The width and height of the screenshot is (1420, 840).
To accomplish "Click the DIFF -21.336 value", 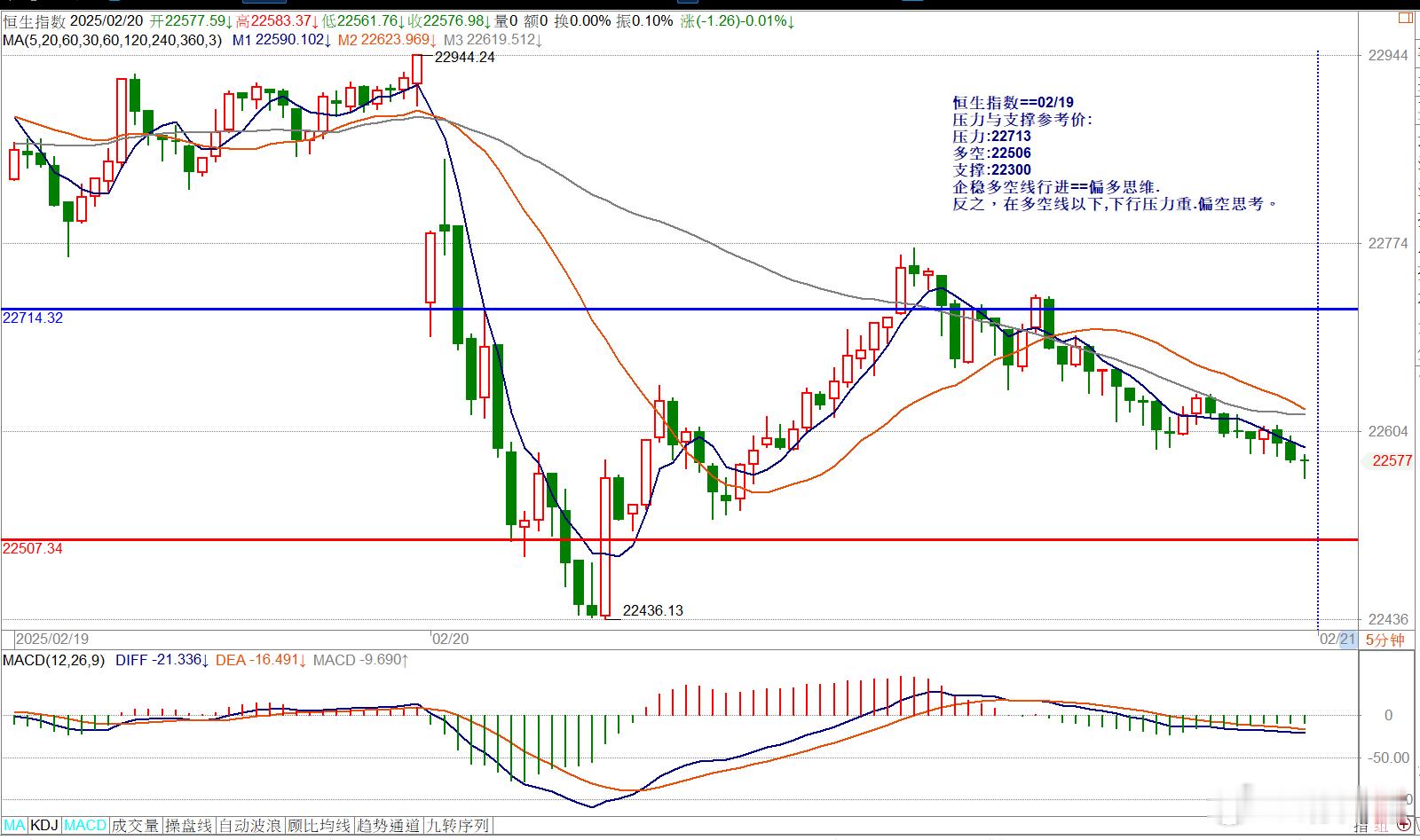I will click(x=162, y=660).
